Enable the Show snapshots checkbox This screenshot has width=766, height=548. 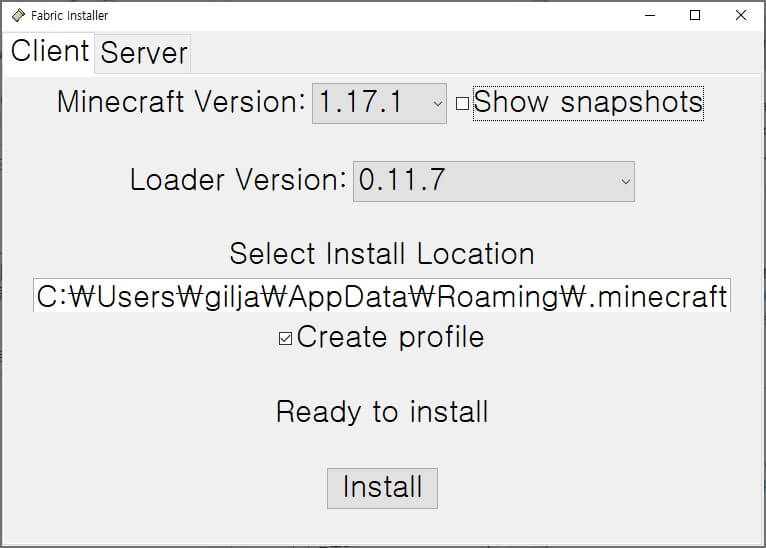pyautogui.click(x=462, y=104)
